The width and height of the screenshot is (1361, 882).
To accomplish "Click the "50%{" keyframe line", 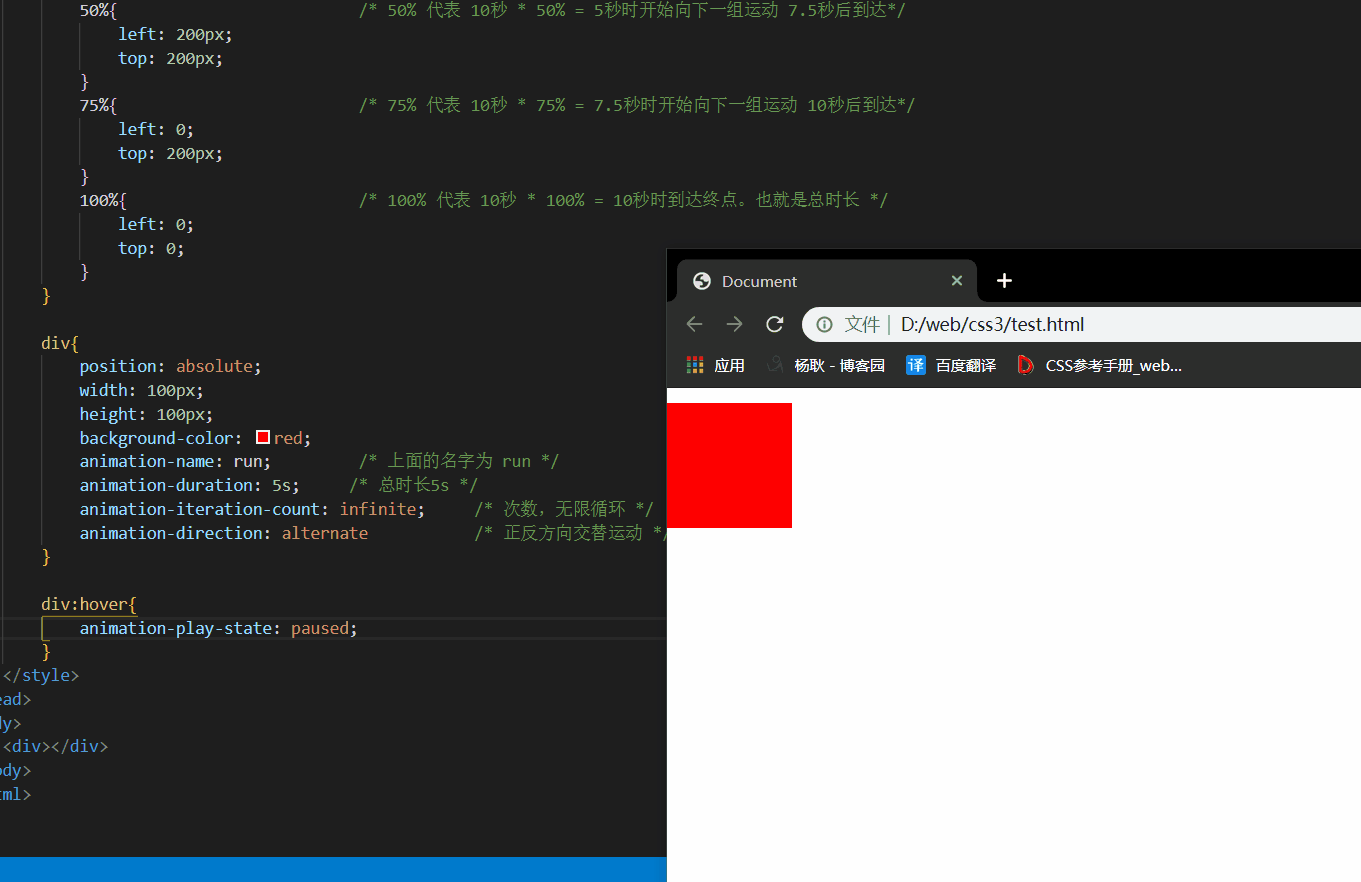I will 98,10.
